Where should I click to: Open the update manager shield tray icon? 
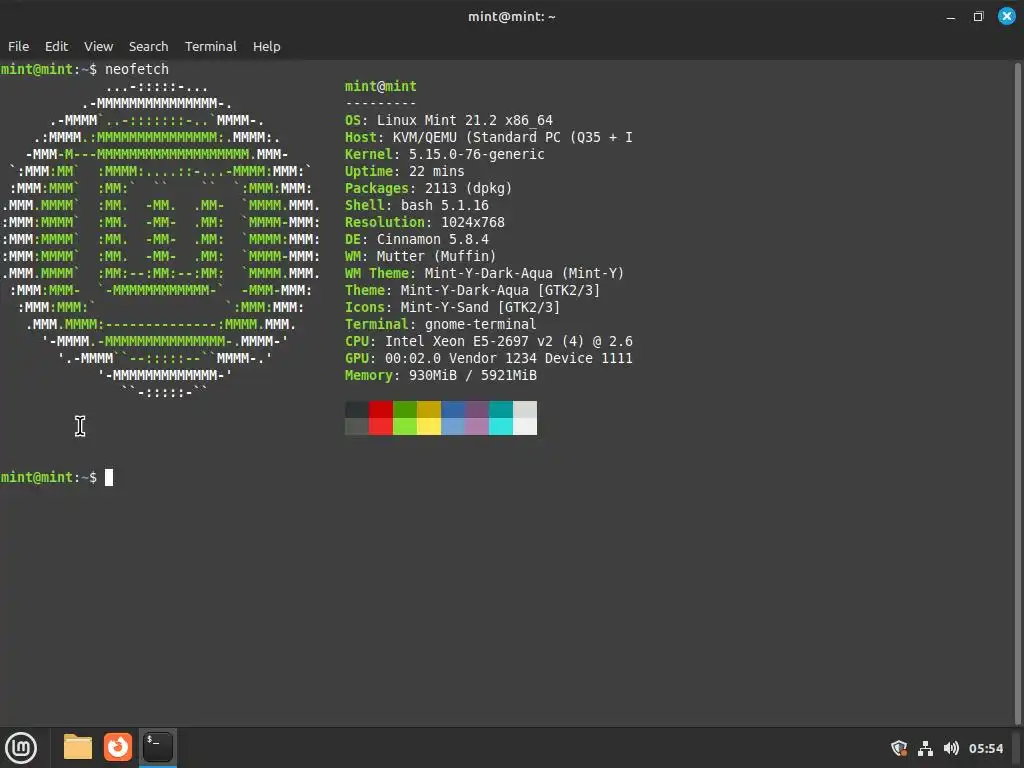point(899,748)
